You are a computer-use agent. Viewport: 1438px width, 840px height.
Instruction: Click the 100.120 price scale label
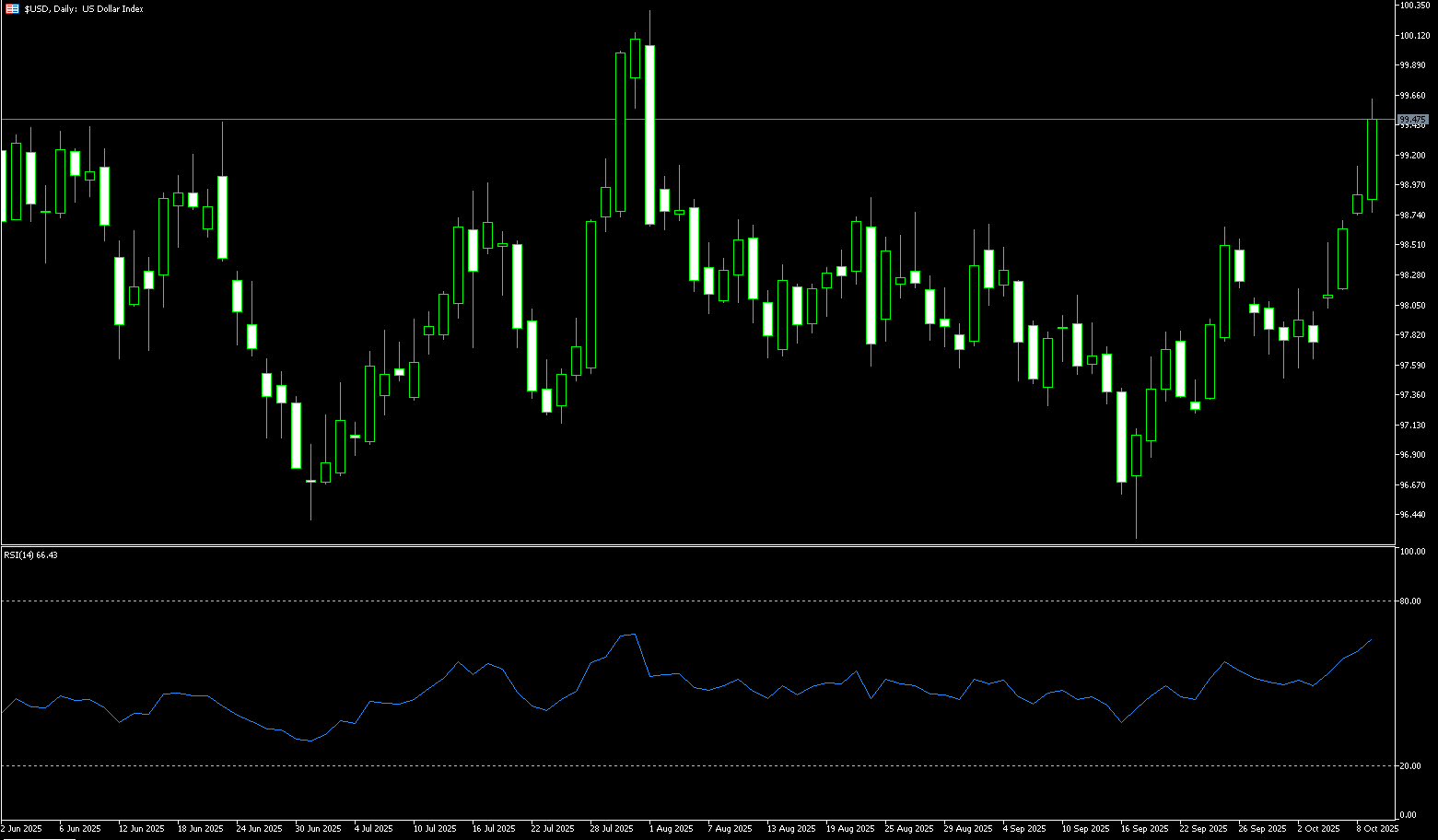1413,36
